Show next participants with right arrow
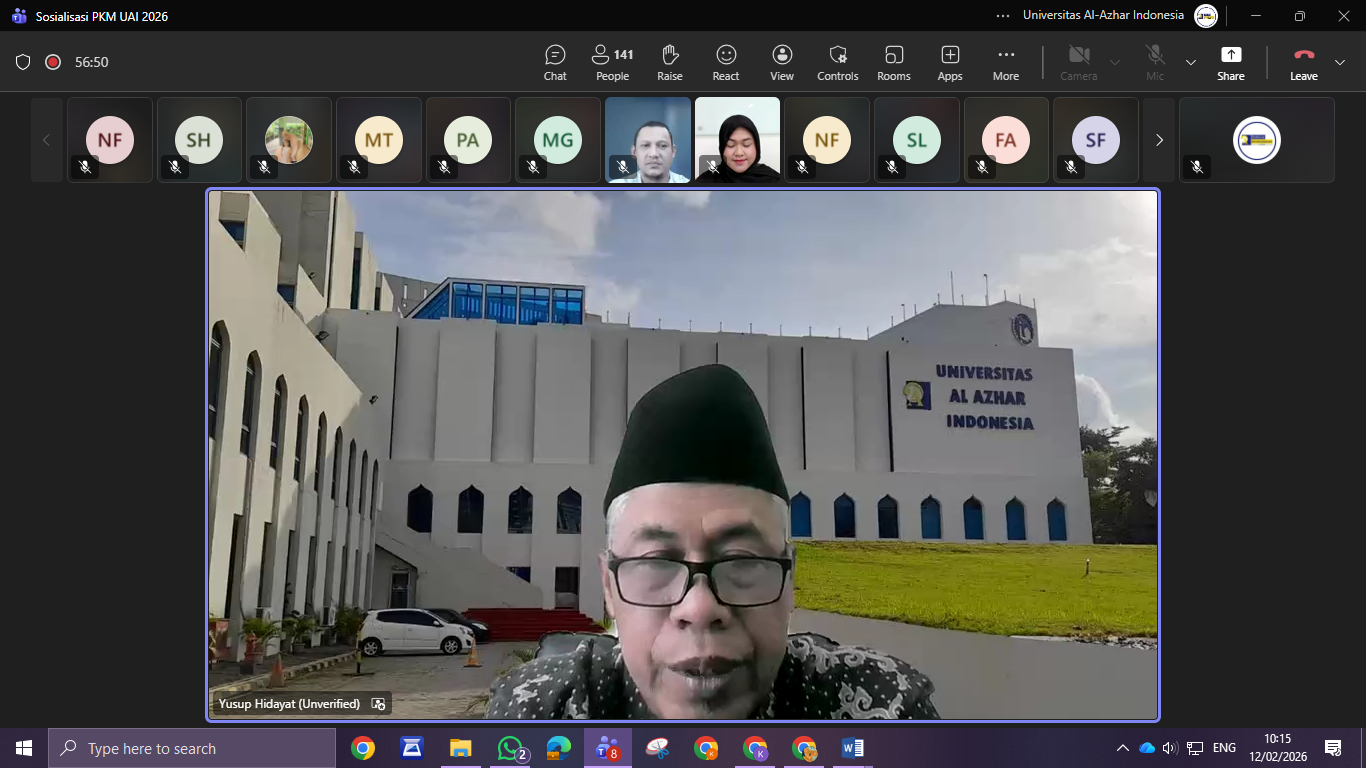 (1159, 140)
